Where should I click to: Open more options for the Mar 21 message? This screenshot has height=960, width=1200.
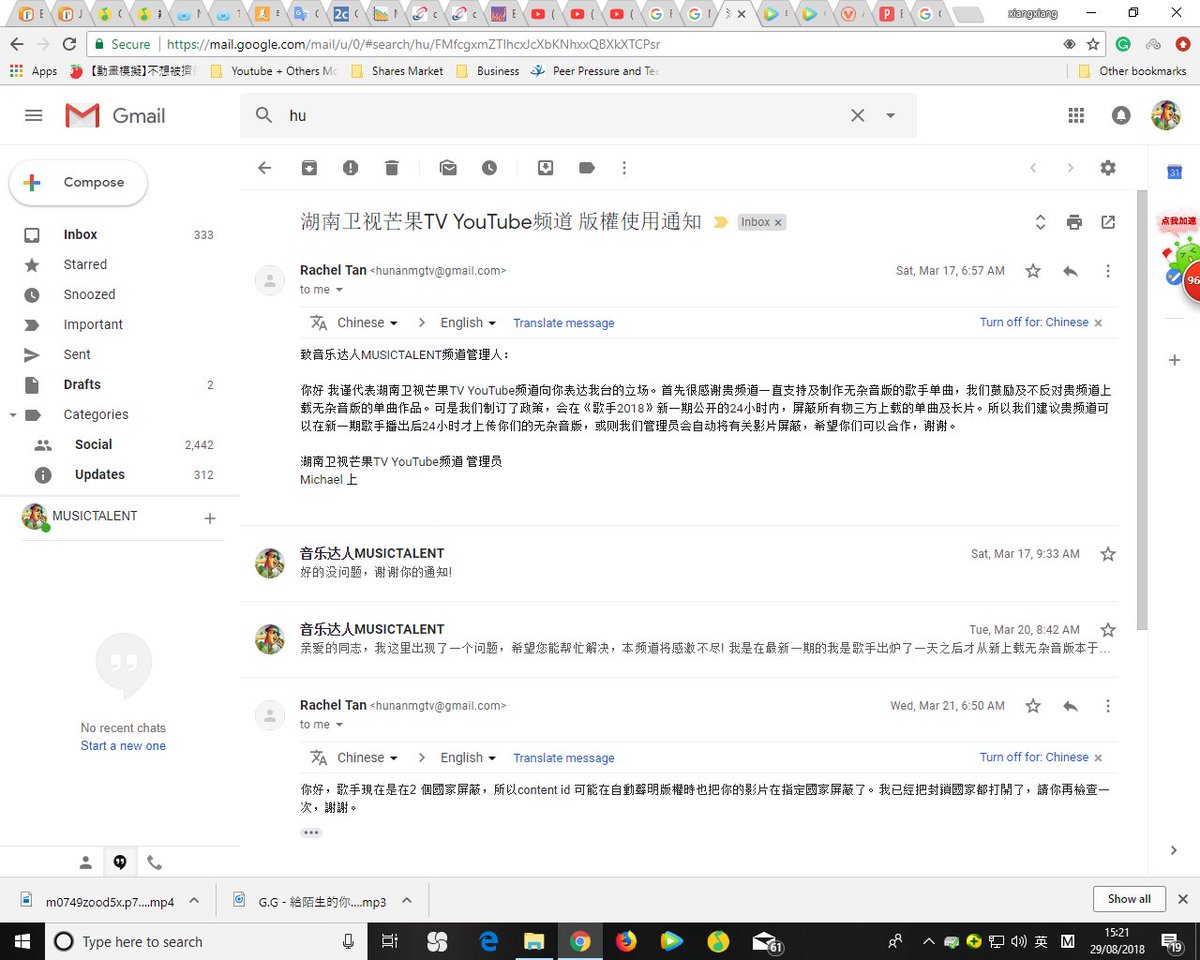point(1108,706)
